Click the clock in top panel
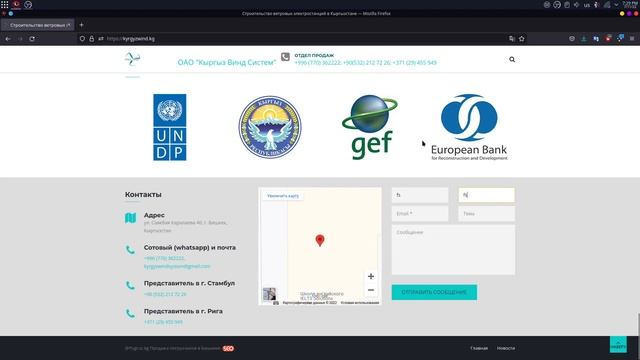Screen dimensions: 640x360 pos(631,4)
